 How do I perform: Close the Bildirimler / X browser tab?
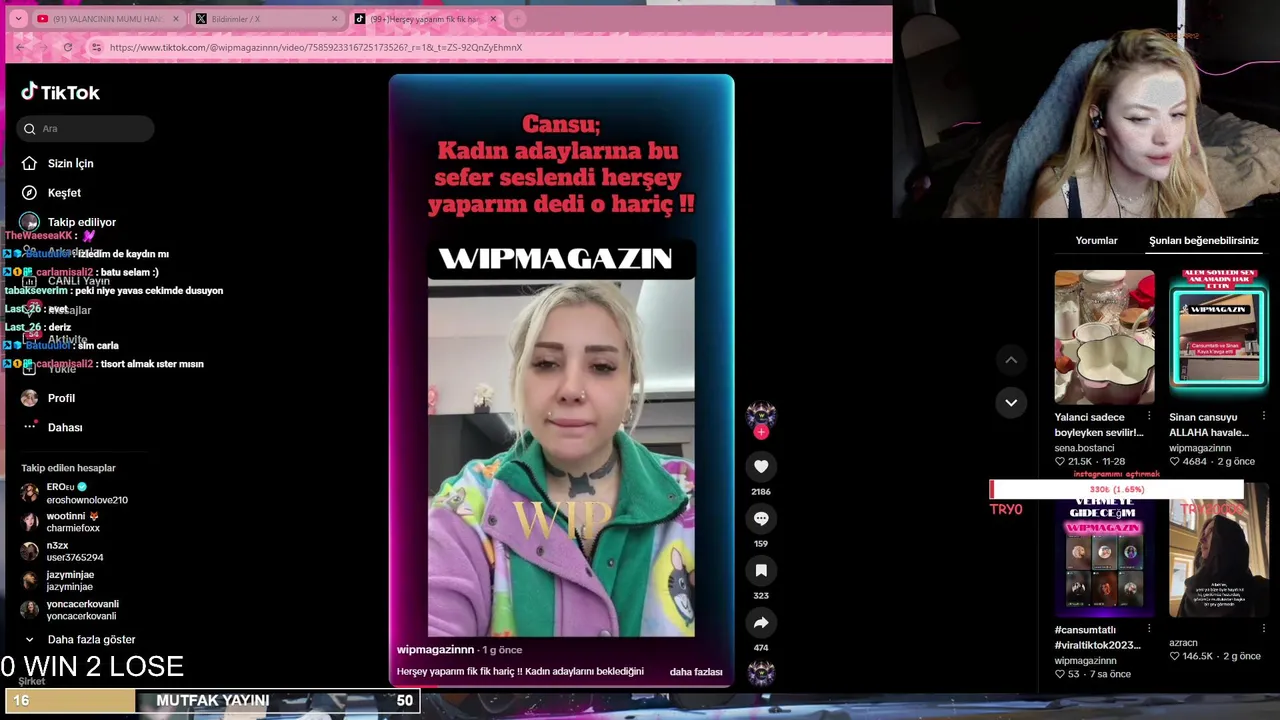pos(334,19)
